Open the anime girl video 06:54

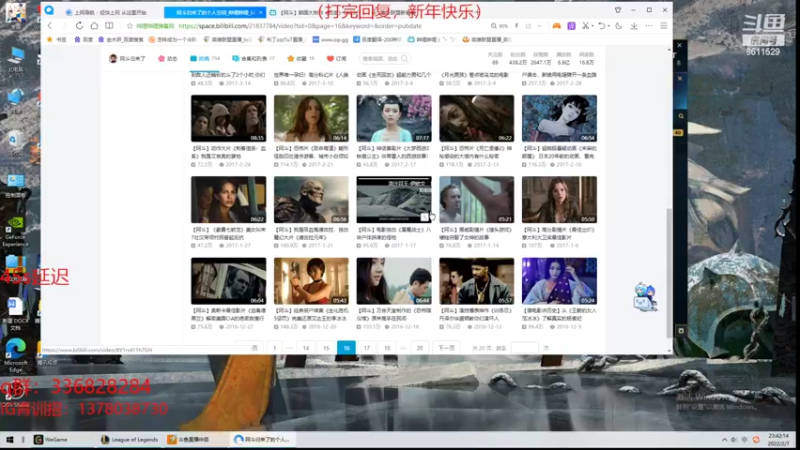[x=559, y=118]
